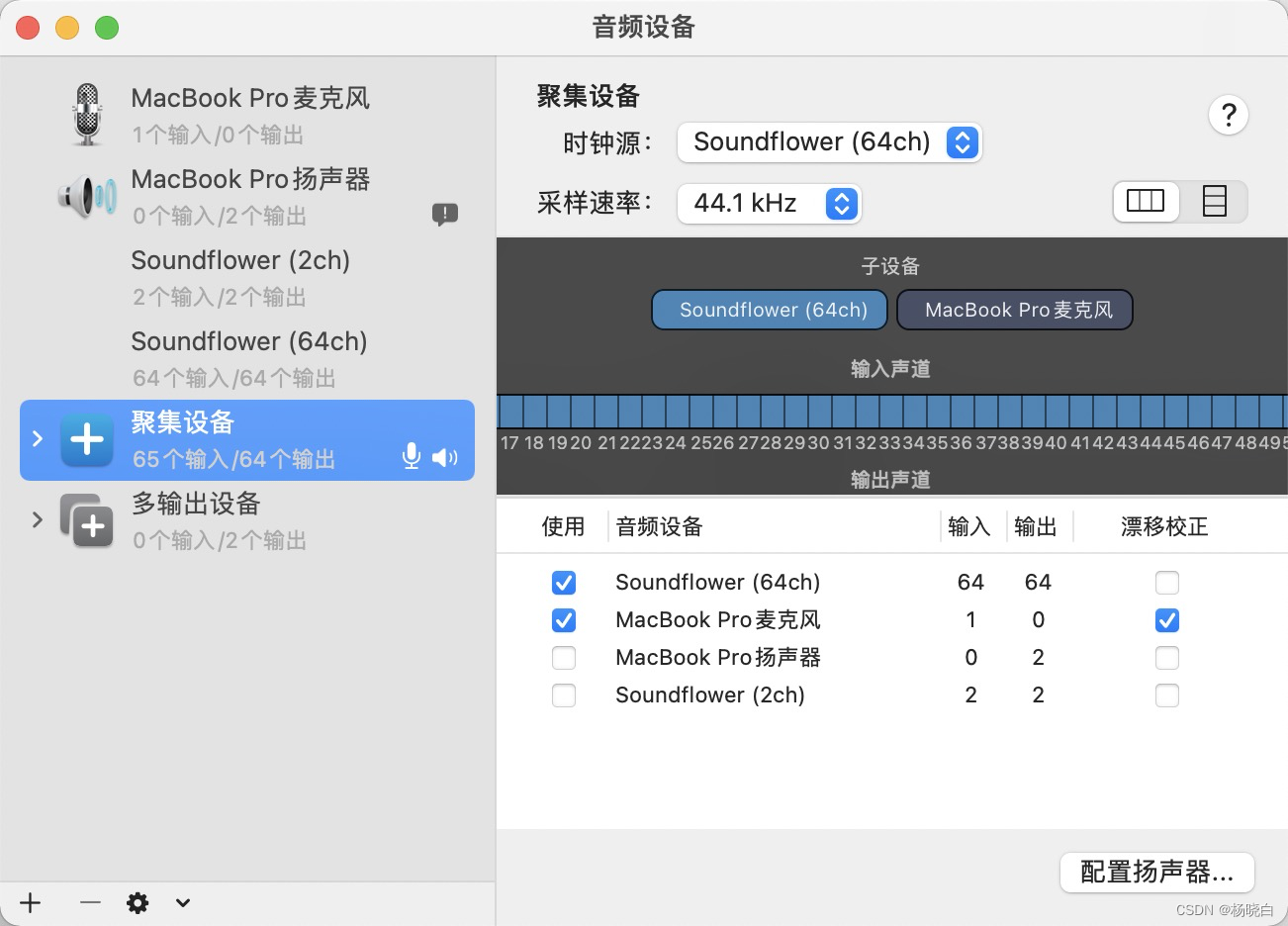Uncheck use for Soundflower (64ch)

click(564, 583)
